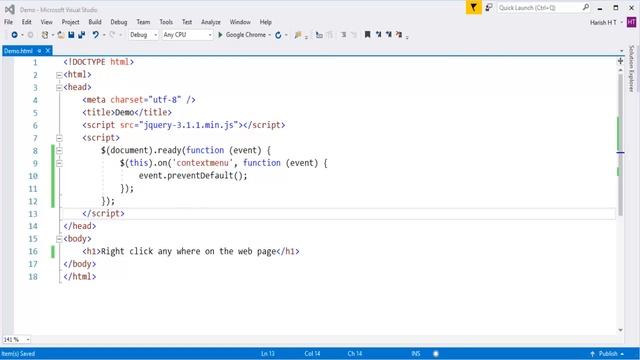Click the Navigate Backward toolbar icon

[x=14, y=35]
